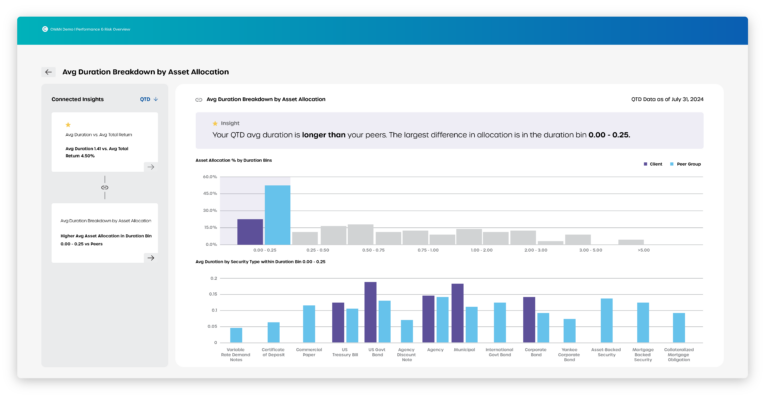Viewport: 768px width, 398px height.
Task: Open arrow on Higher Avg Asset Allocation card
Action: tap(151, 258)
